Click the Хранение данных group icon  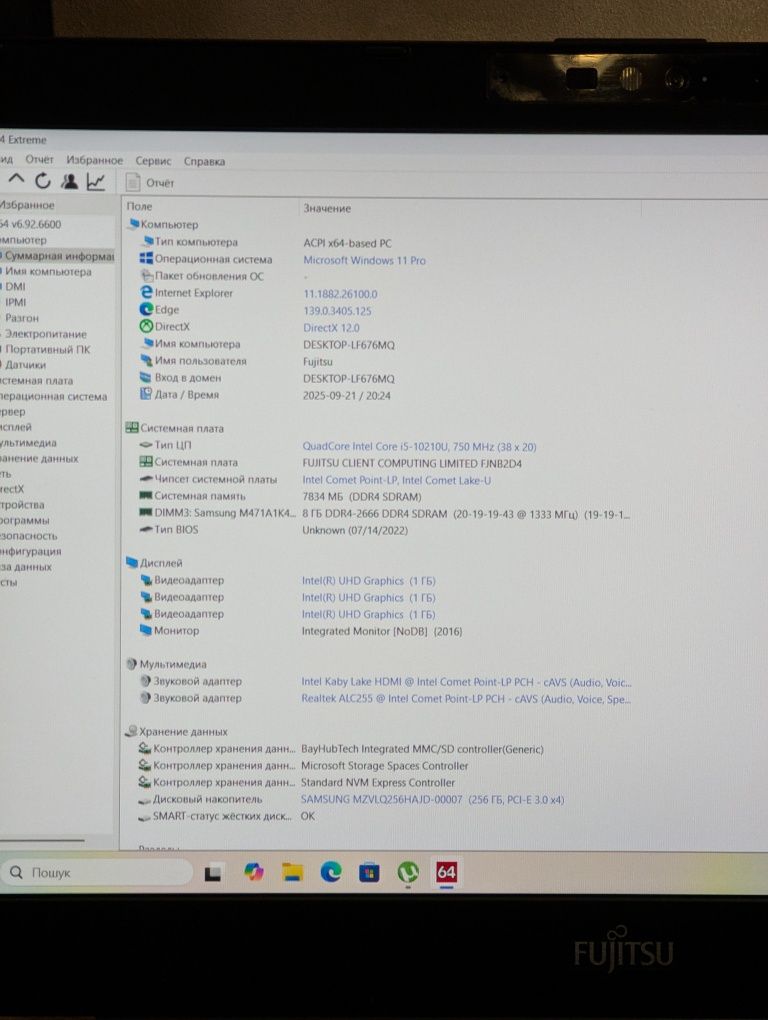click(131, 731)
